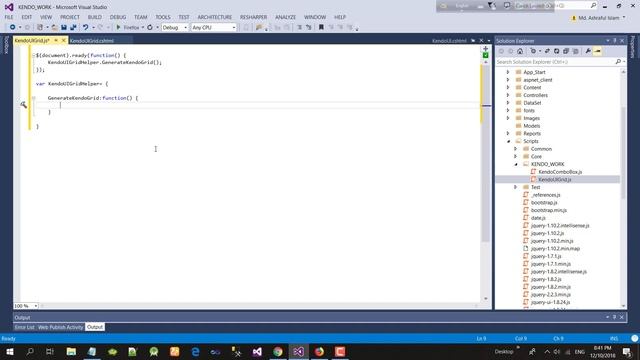Click the Navigate Backward toolbar icon
The height and width of the screenshot is (360, 640).
[12, 27]
